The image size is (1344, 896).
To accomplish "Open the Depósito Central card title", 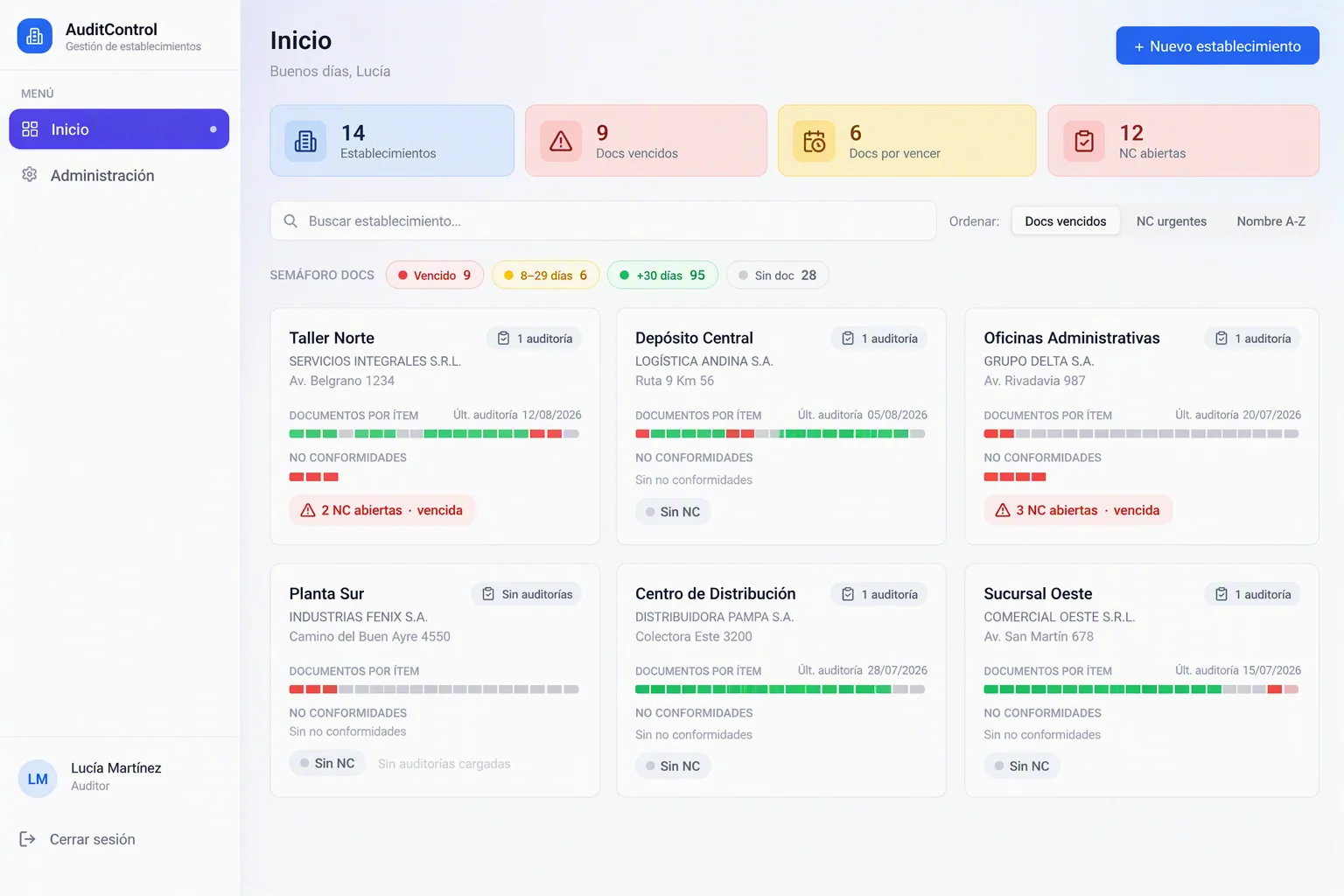I will pos(694,338).
